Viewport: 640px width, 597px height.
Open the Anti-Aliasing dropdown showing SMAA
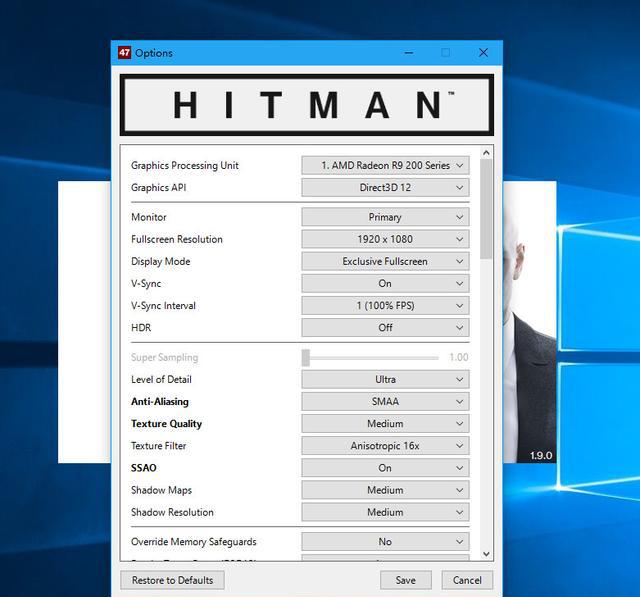[385, 402]
